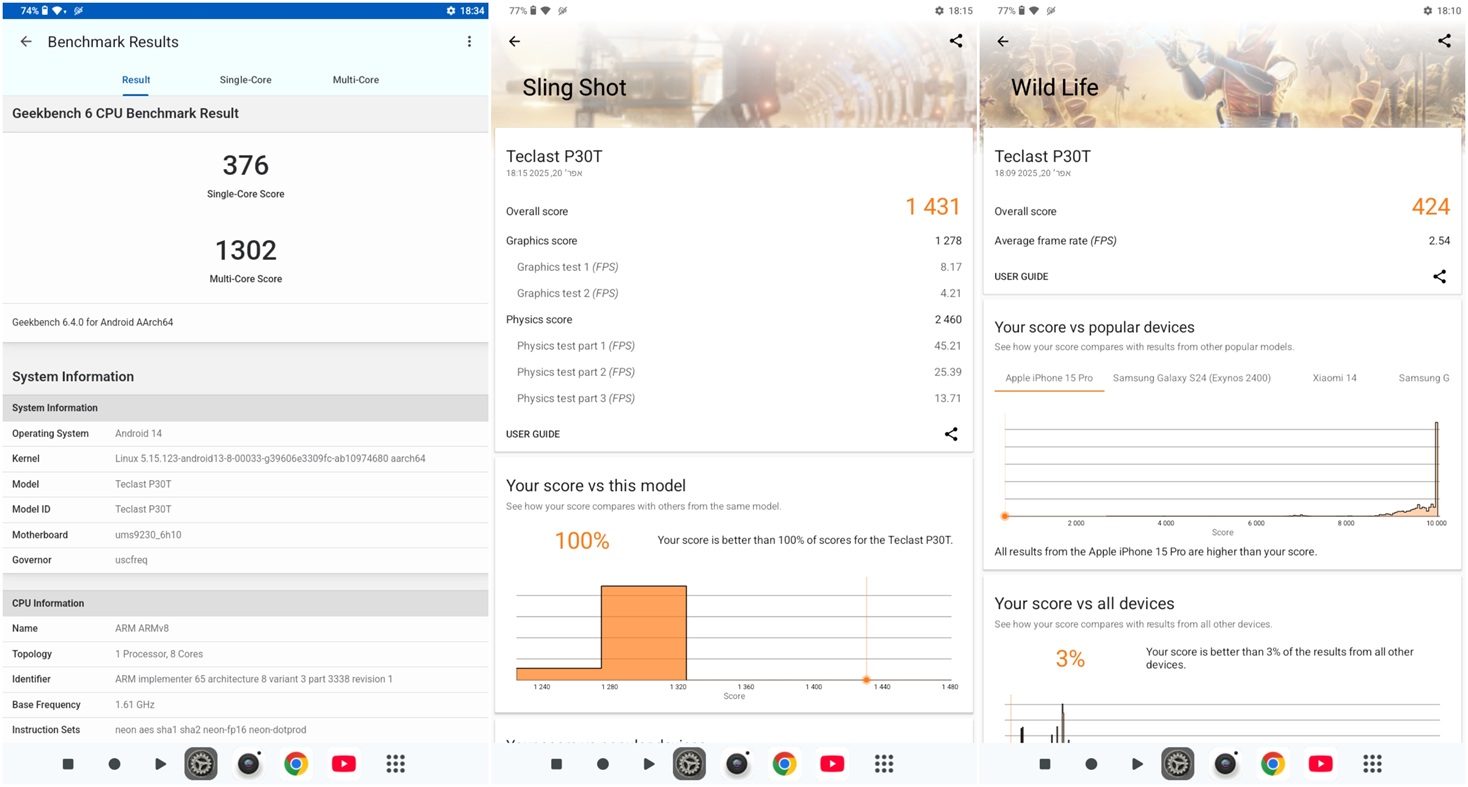Tap the share icon in Sling Shot header
Viewport: 1468px width, 787px height.
click(956, 41)
